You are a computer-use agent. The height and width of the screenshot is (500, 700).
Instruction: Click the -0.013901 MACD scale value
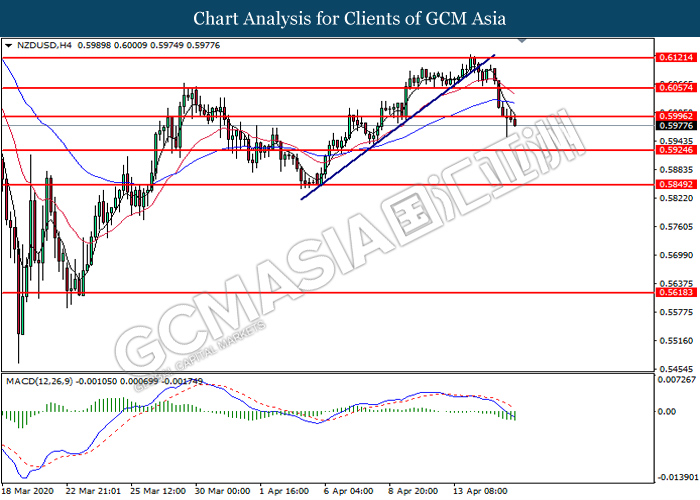677,477
